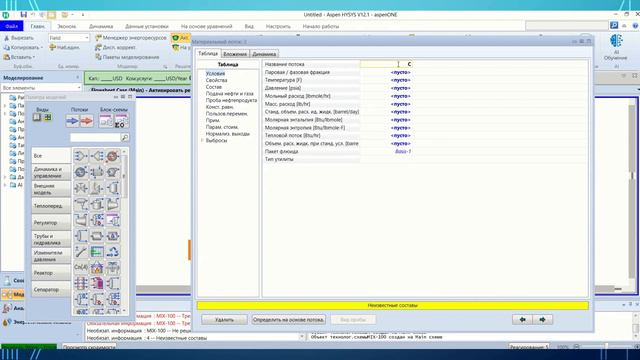This screenshot has height=360, width=640.
Task: Click the <пусто> value for Температура [F]
Action: pos(400,80)
